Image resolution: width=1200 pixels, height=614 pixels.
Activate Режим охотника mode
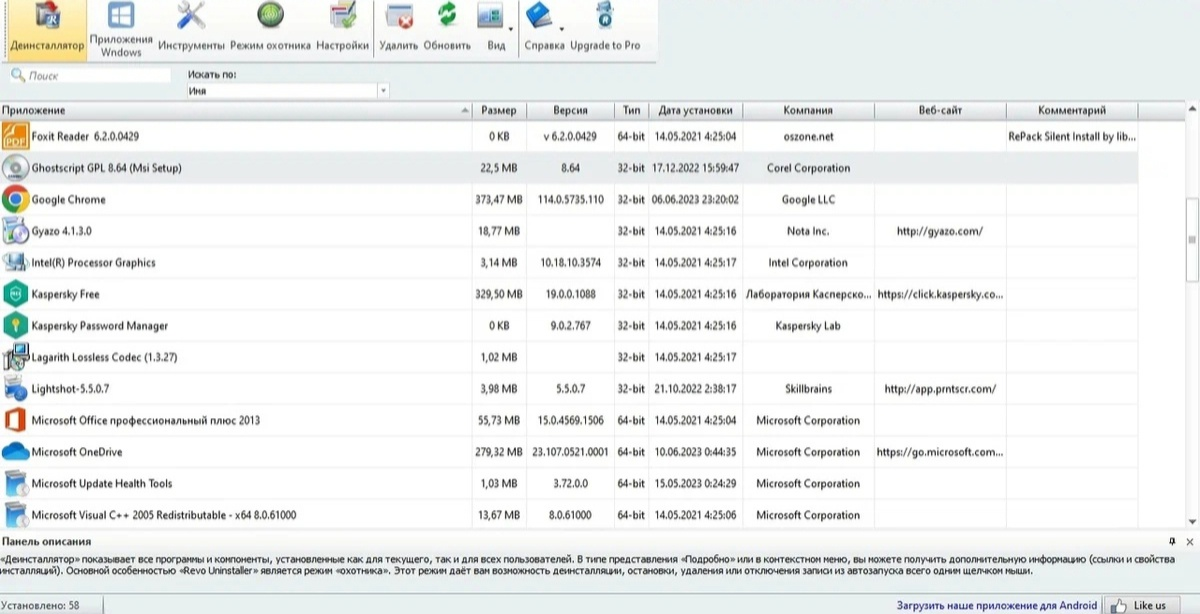tap(270, 29)
